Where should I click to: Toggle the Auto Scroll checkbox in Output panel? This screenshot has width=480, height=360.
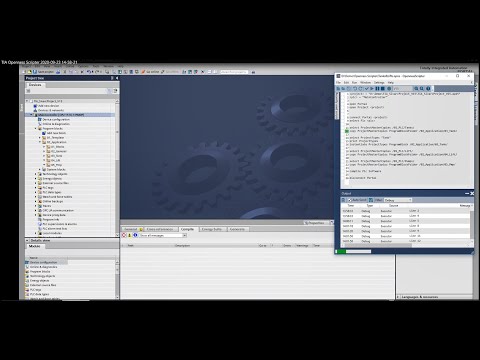click(x=350, y=200)
